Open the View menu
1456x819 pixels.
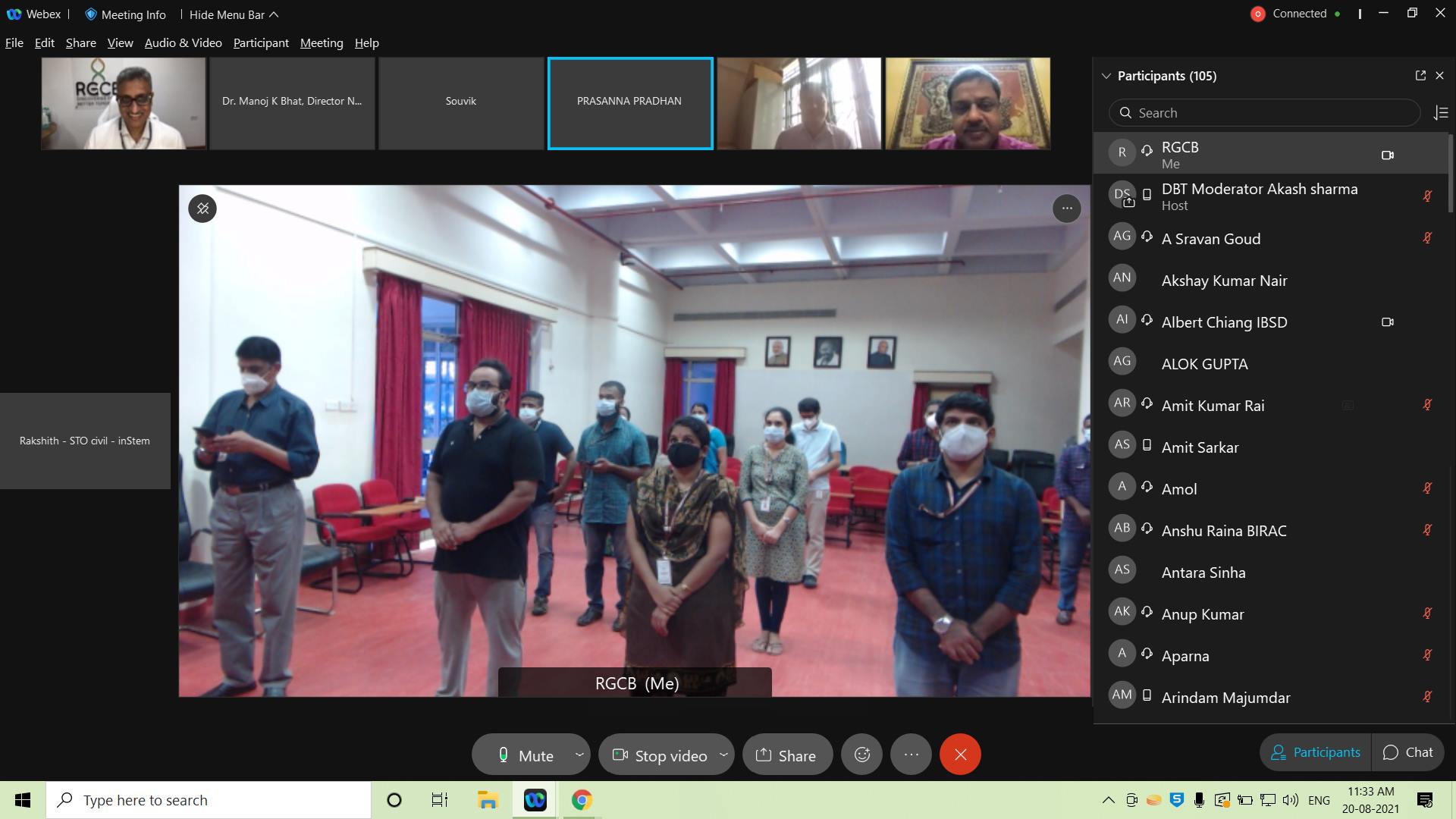120,43
